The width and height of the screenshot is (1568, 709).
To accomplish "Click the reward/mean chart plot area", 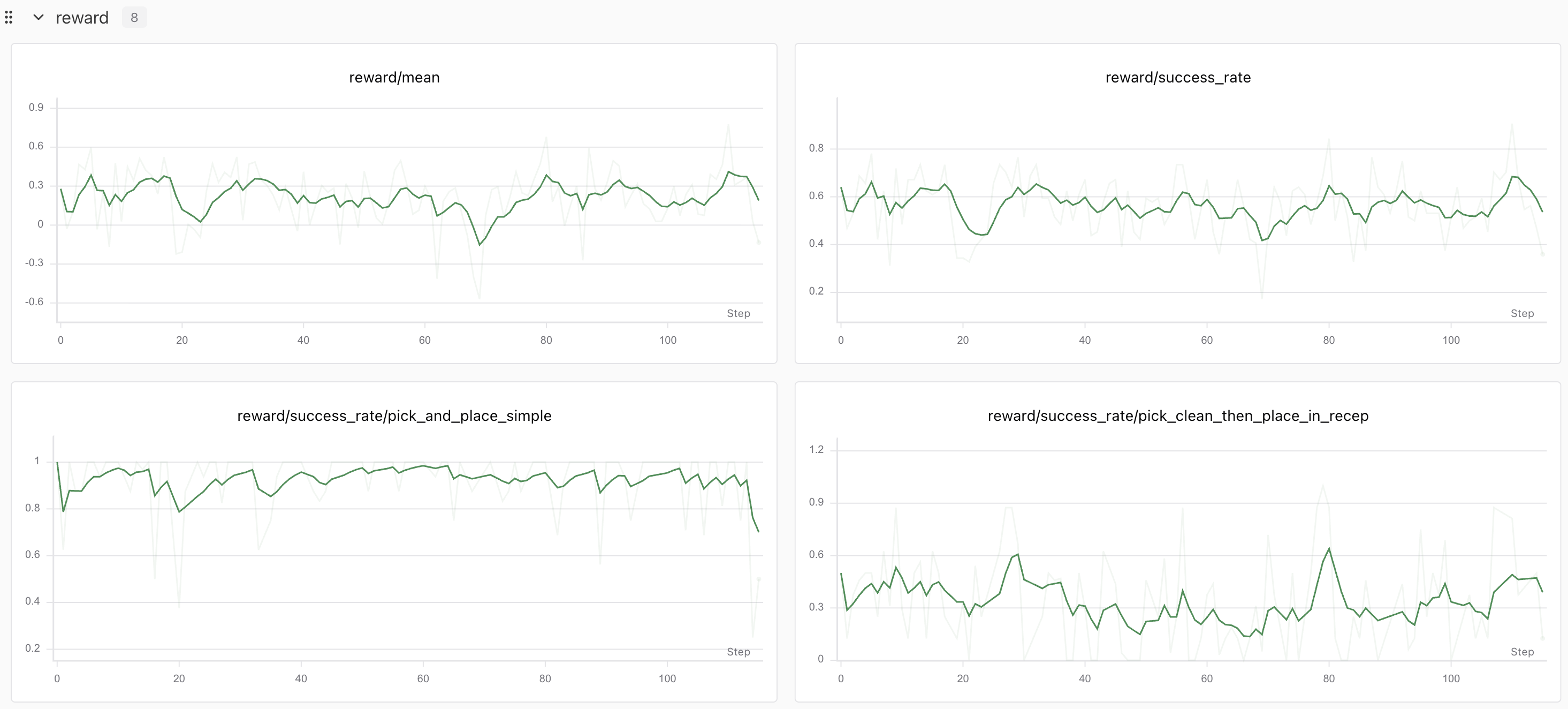I will point(409,210).
